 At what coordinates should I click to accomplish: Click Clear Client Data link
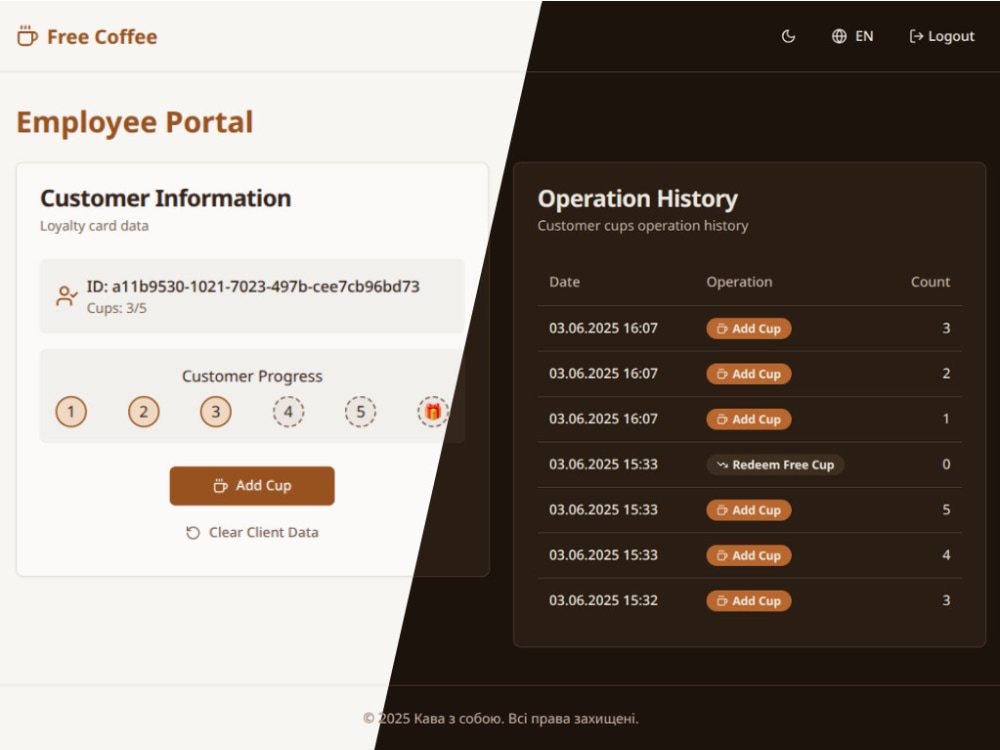pyautogui.click(x=252, y=533)
